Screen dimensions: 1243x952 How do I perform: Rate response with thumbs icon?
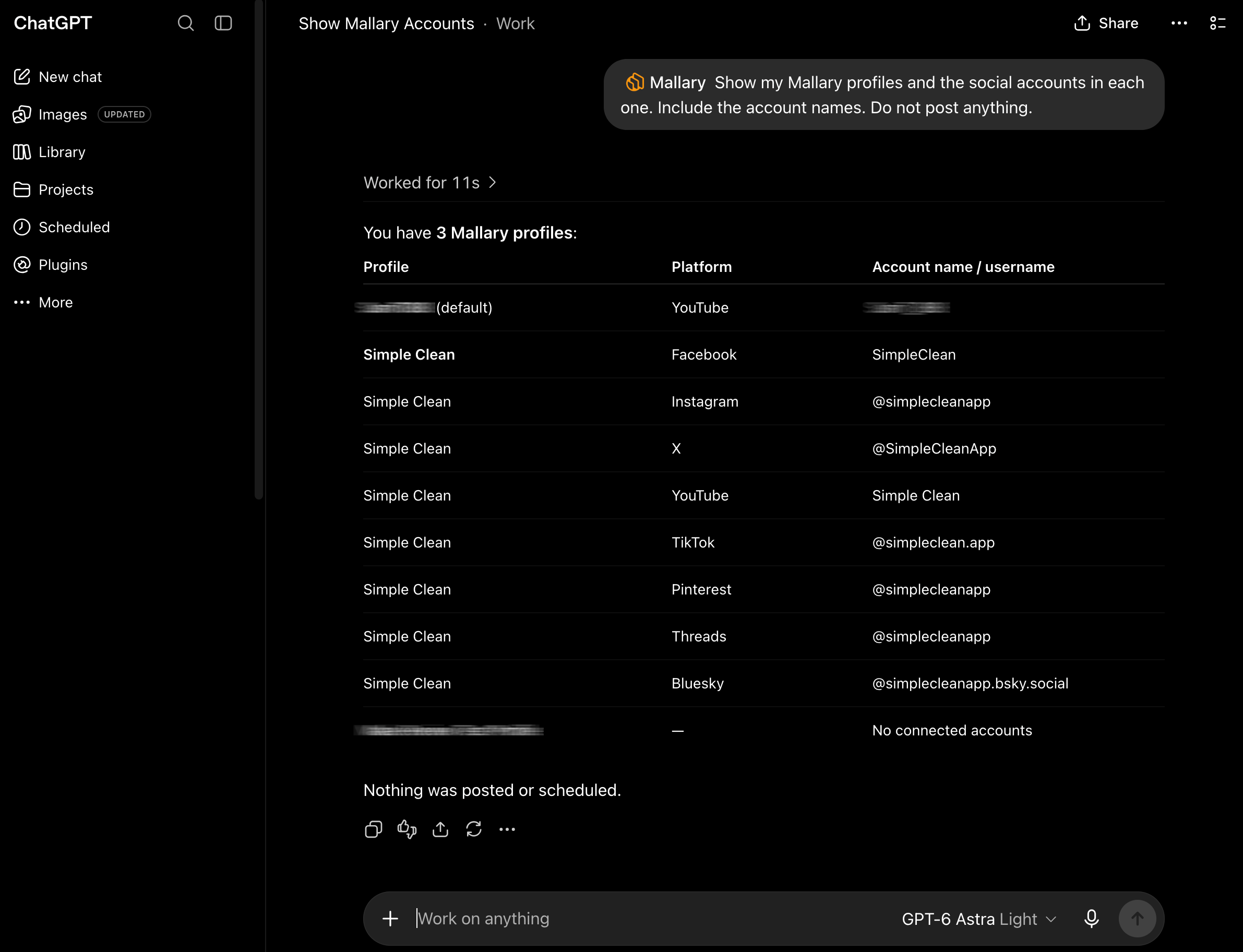click(x=407, y=829)
